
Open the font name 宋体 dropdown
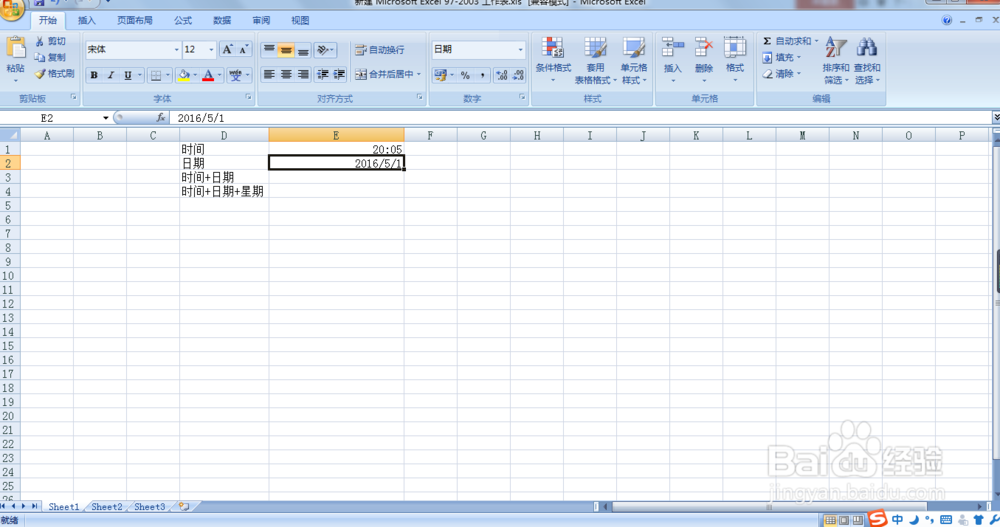(x=177, y=50)
